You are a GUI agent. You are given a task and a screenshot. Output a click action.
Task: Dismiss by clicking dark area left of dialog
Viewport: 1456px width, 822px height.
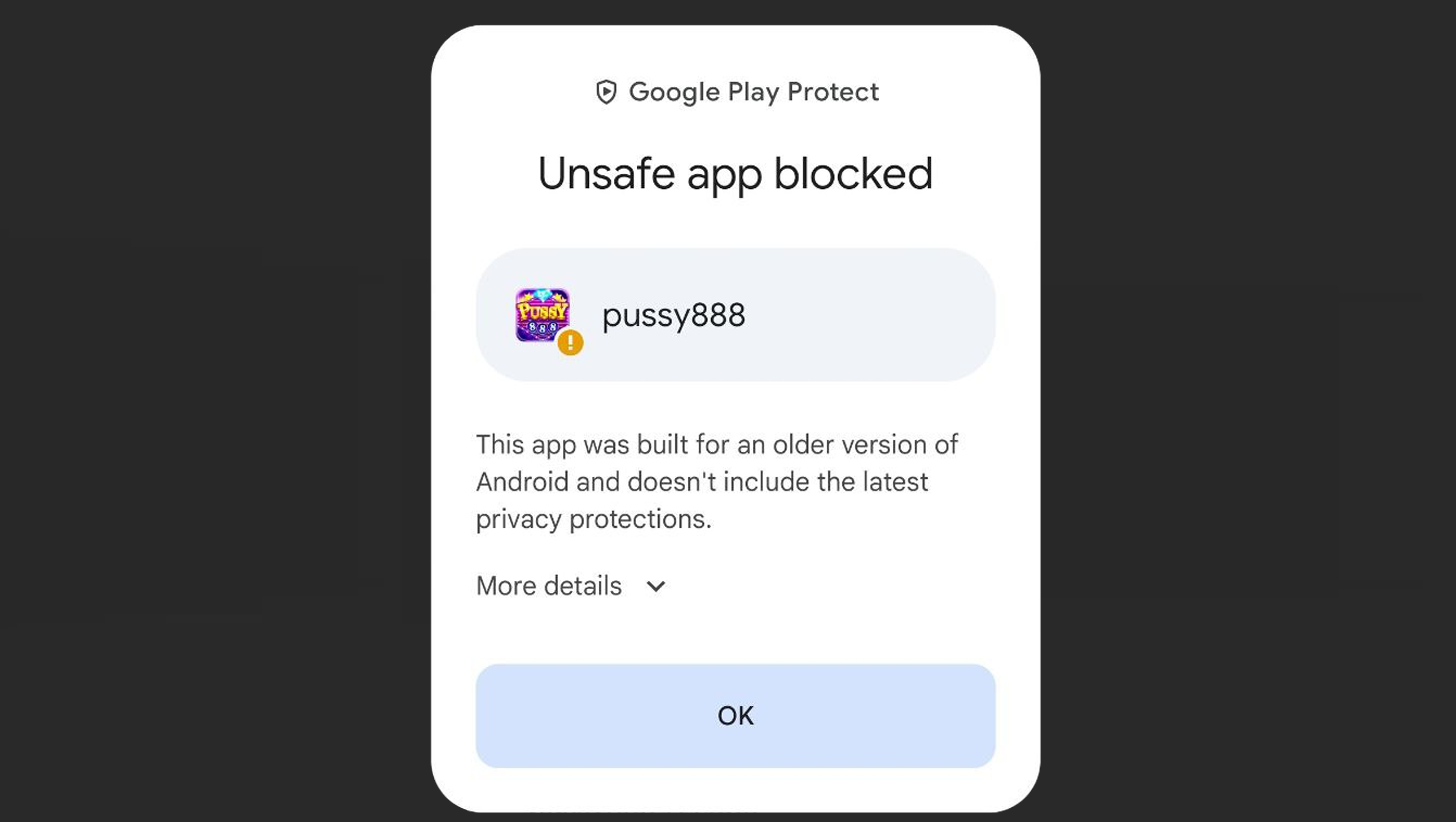pyautogui.click(x=215, y=411)
